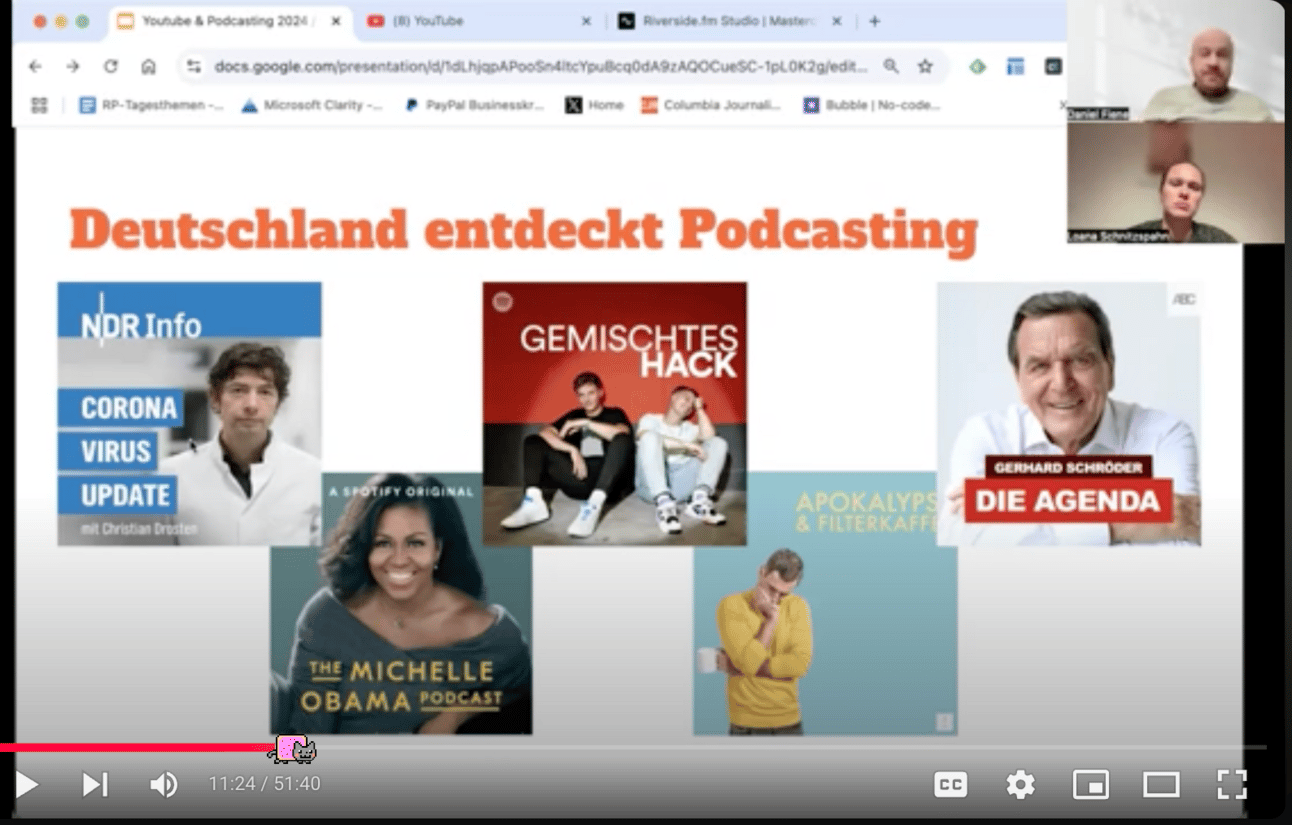Toggle theater mode view
Screen dimensions: 1292x825
pos(1161,785)
